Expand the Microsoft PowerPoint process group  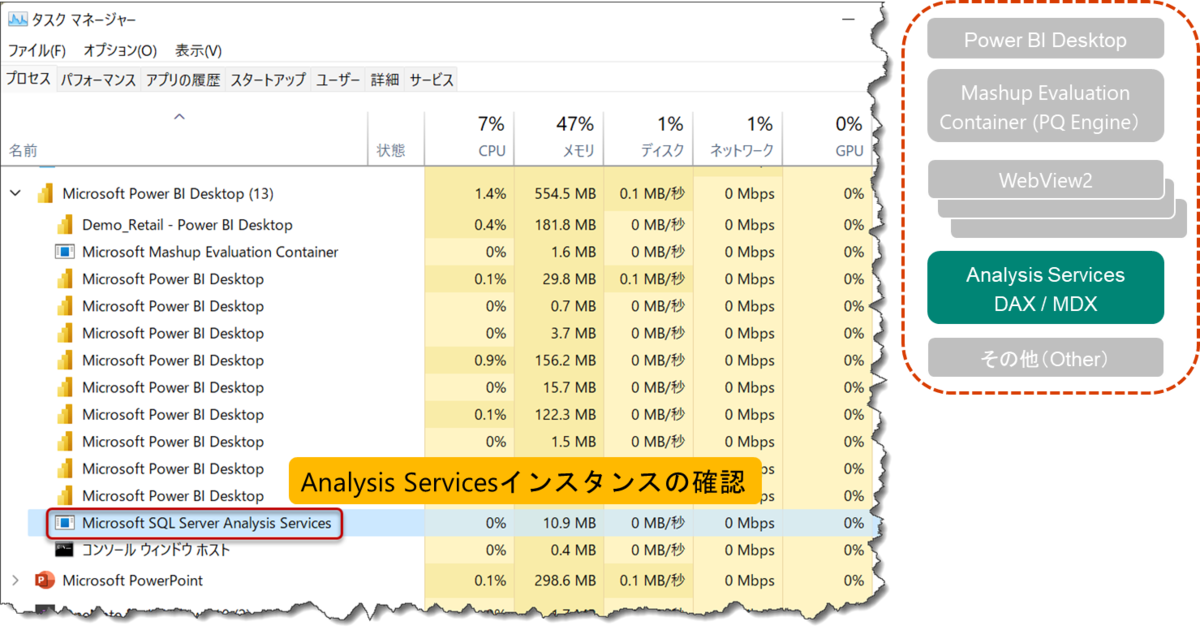pos(15,580)
